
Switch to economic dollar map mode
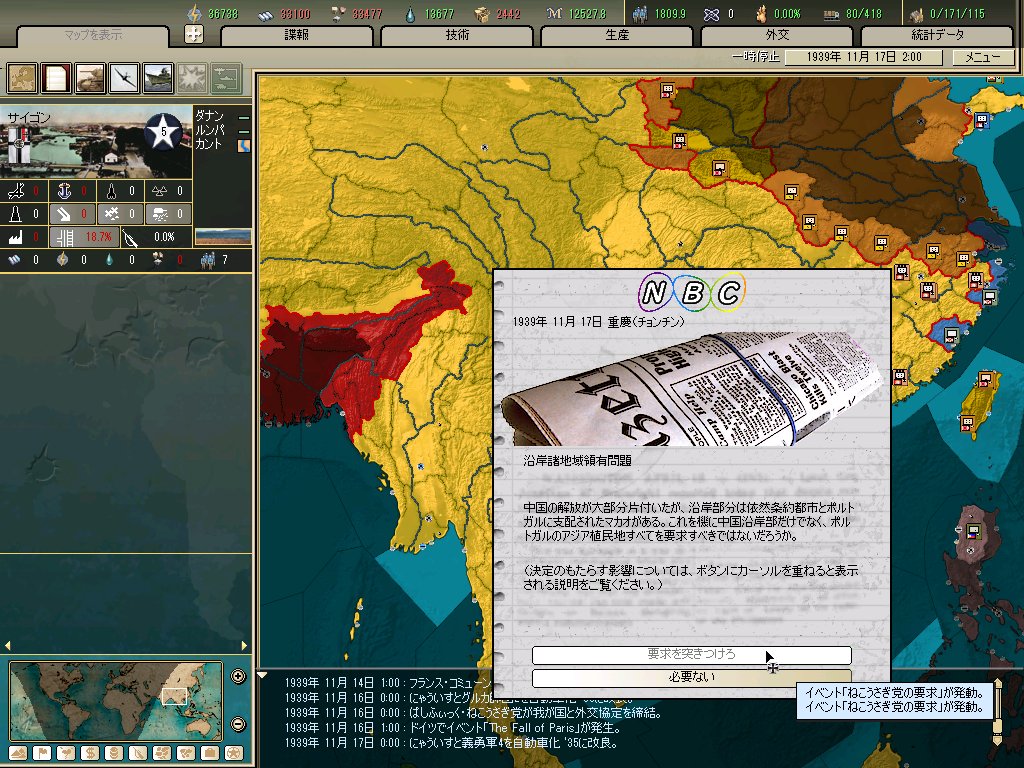tap(90, 753)
